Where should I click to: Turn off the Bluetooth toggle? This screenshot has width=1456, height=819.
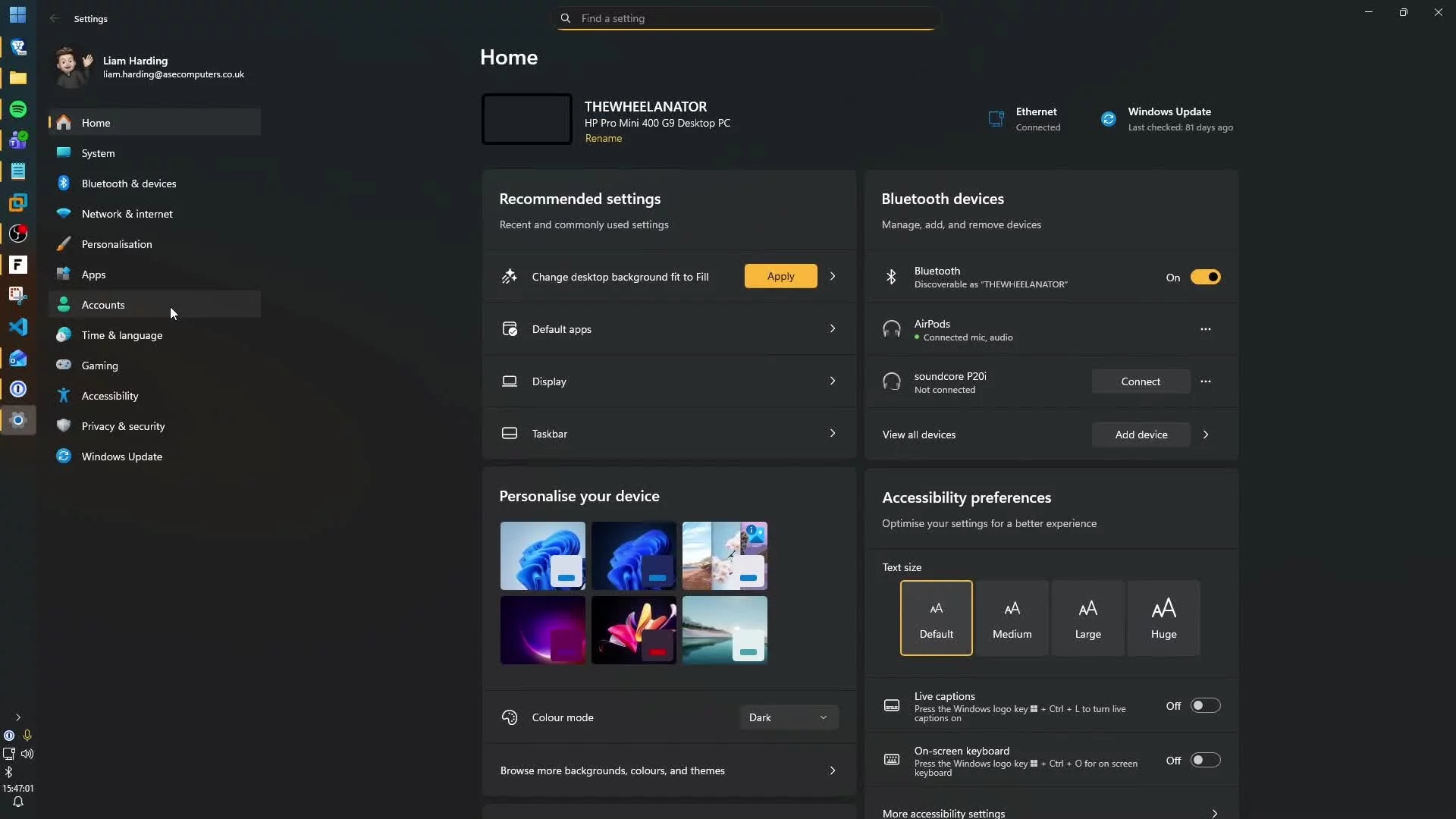(1205, 277)
